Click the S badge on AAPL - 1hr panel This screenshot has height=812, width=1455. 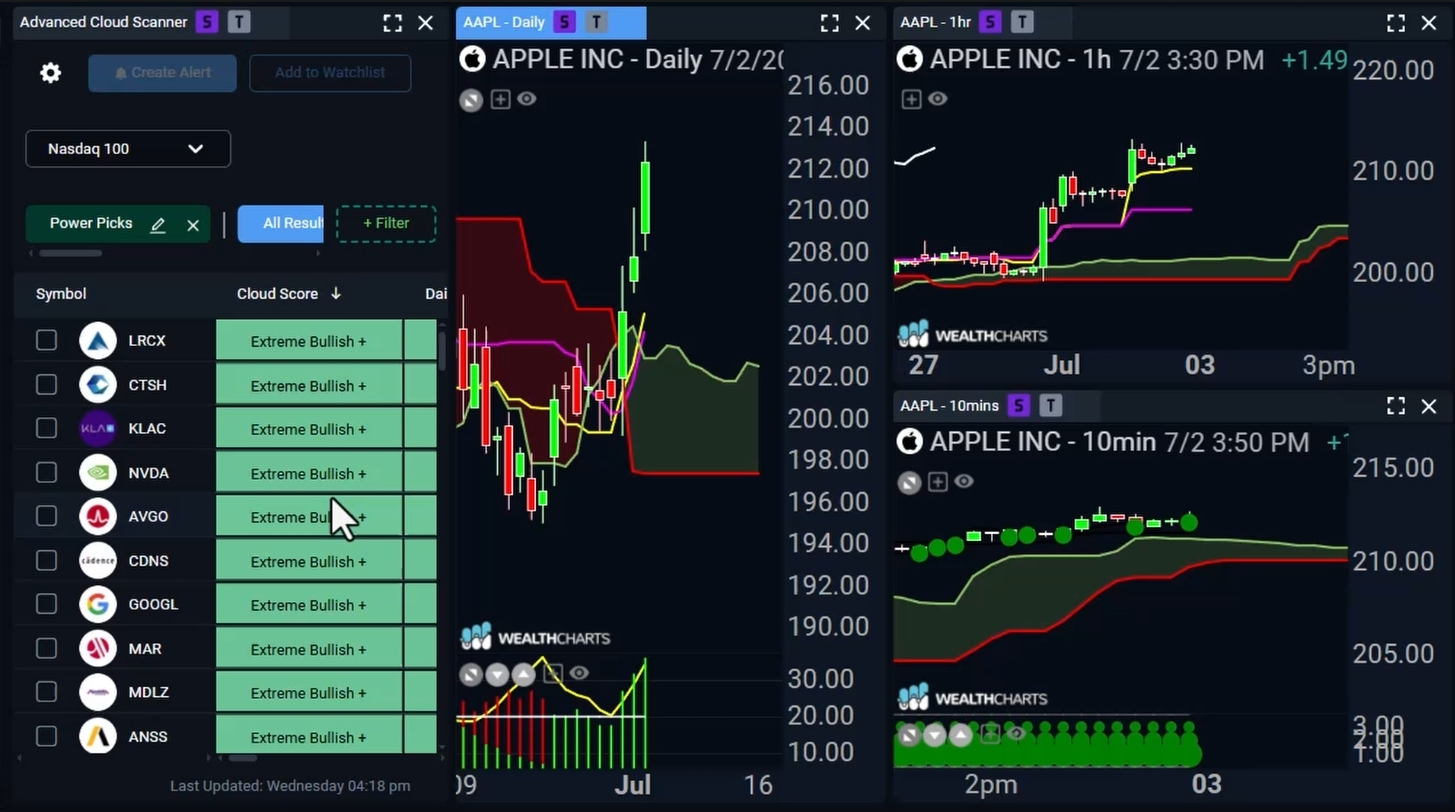click(990, 22)
